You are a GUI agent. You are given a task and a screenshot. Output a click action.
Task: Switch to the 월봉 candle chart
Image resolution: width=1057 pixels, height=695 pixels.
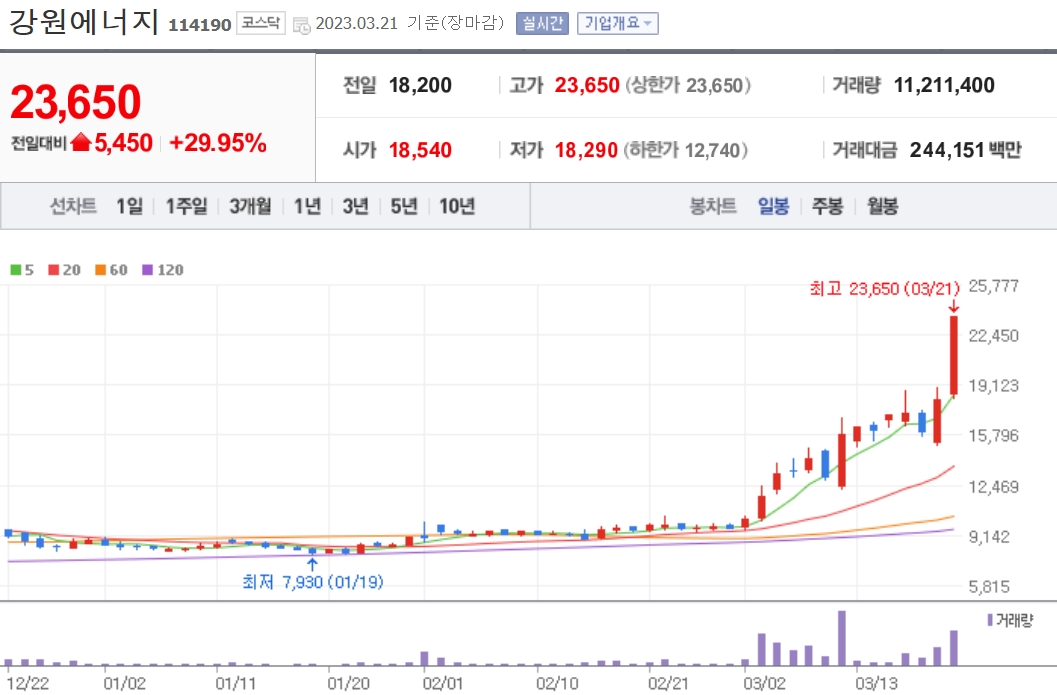(x=882, y=206)
